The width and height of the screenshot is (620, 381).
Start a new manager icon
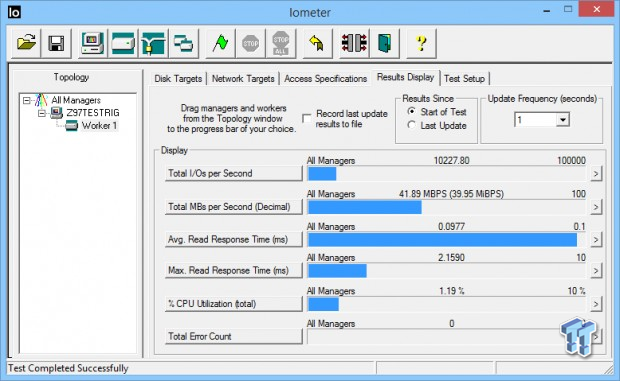(x=93, y=43)
